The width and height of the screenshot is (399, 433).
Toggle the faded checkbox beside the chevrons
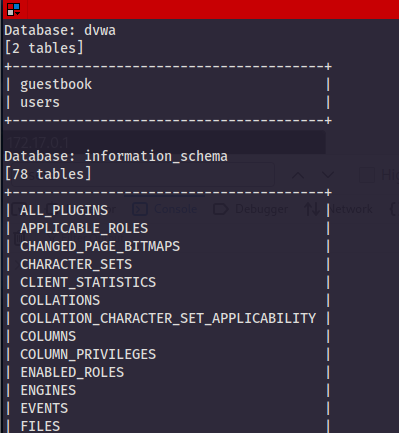(x=367, y=175)
